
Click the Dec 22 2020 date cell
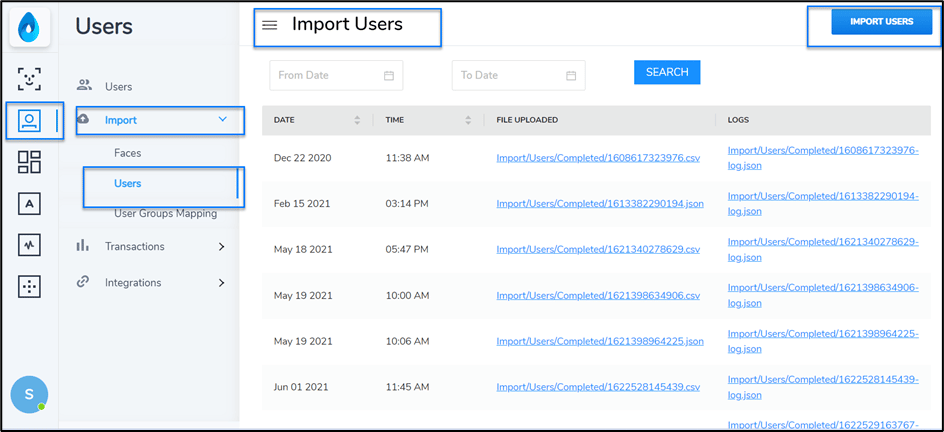pyautogui.click(x=302, y=158)
